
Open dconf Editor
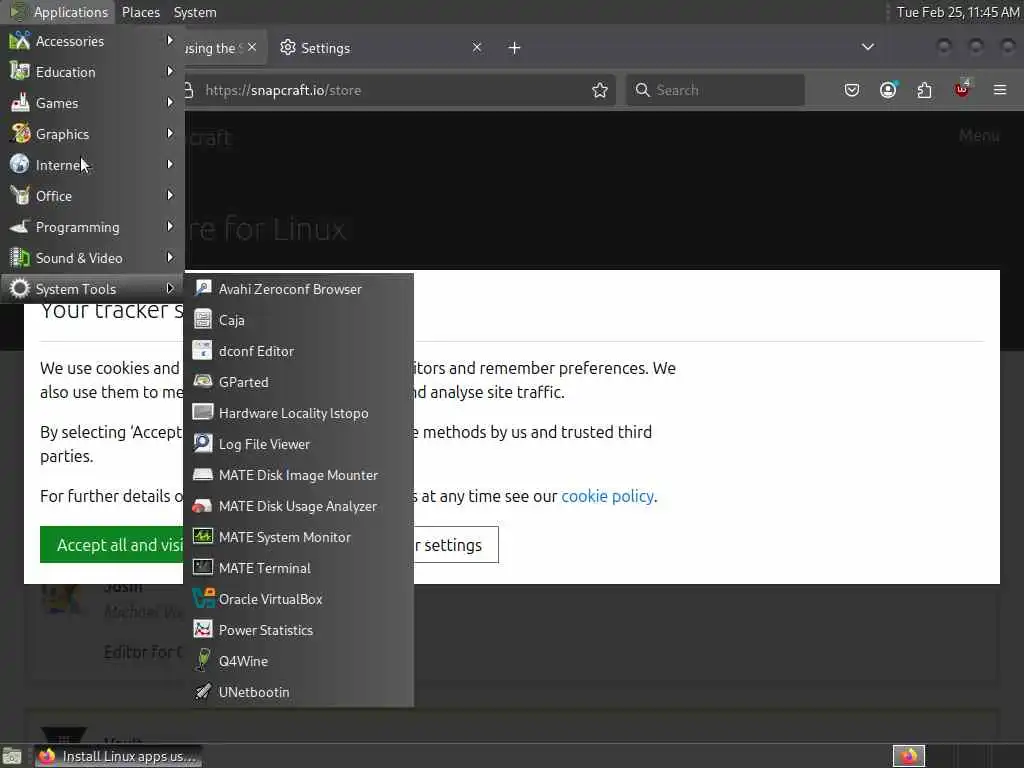click(x=298, y=351)
